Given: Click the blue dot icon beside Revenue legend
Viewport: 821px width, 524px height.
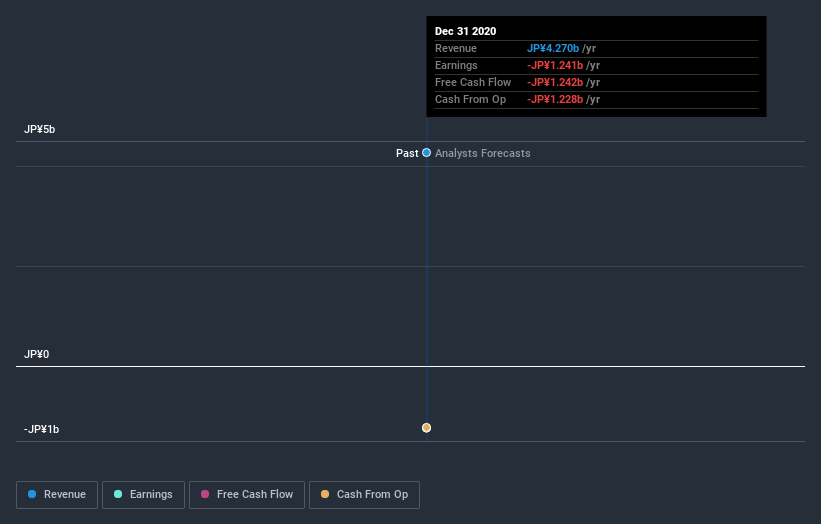Looking at the screenshot, I should pyautogui.click(x=32, y=494).
